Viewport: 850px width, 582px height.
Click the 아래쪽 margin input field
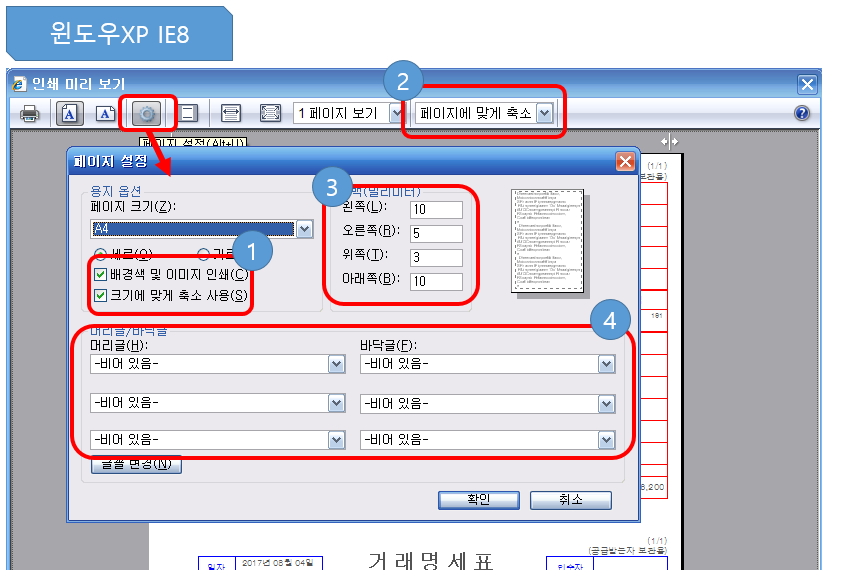[436, 281]
